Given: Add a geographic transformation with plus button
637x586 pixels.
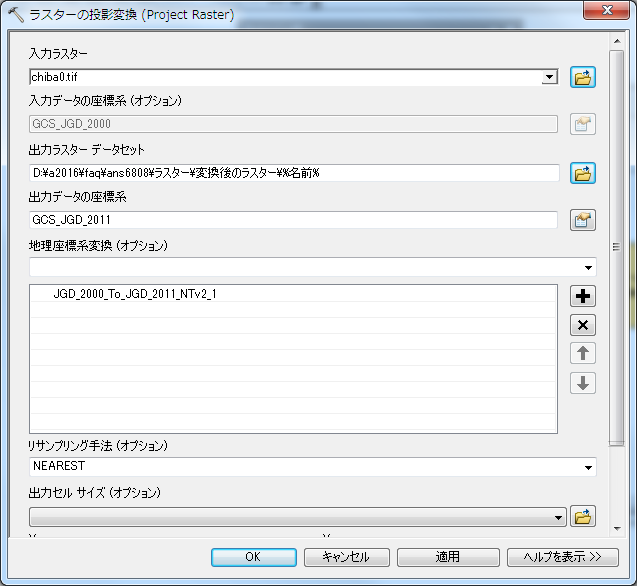Looking at the screenshot, I should [x=583, y=296].
